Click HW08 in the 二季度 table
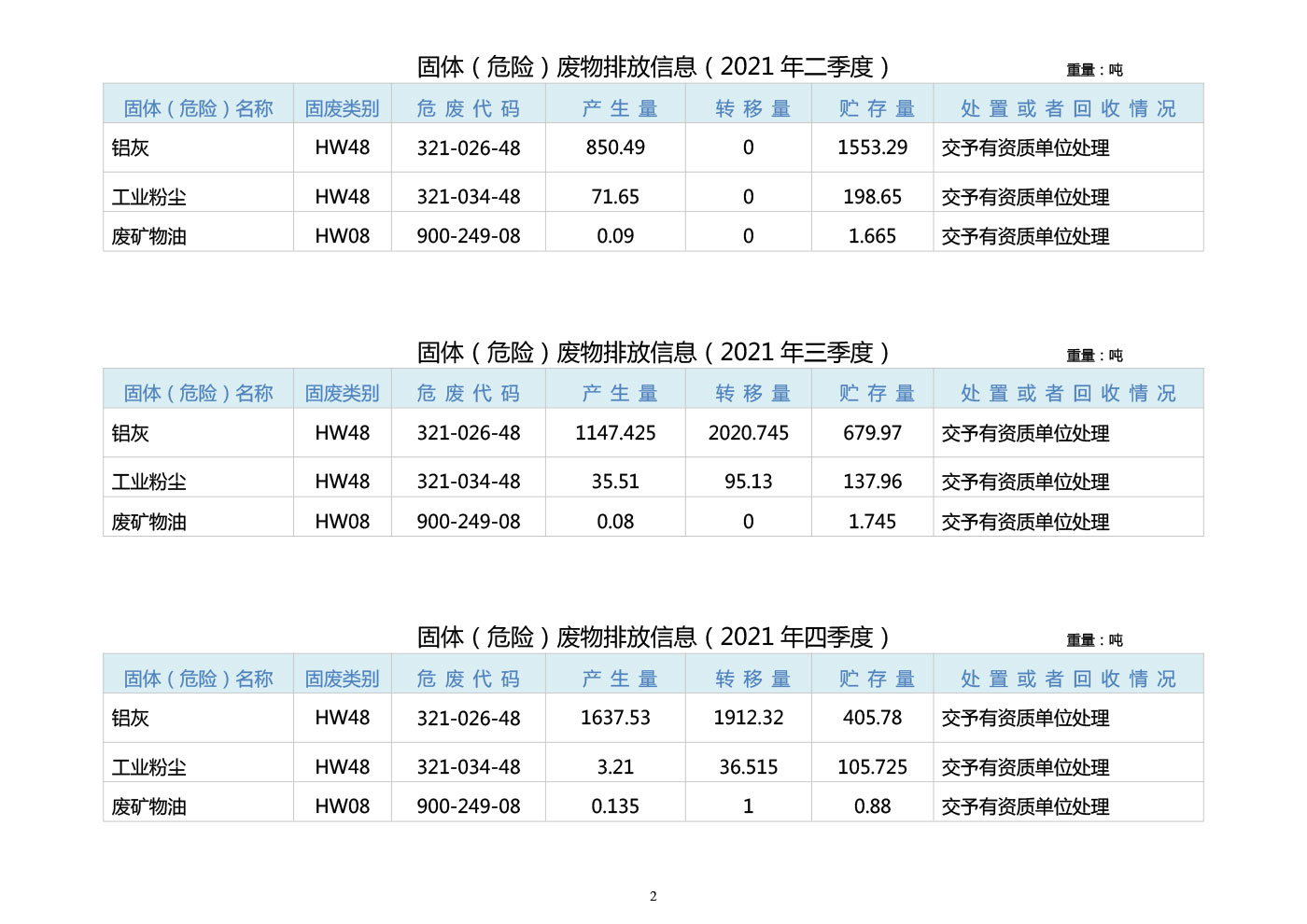The height and width of the screenshot is (924, 1307). pyautogui.click(x=342, y=236)
